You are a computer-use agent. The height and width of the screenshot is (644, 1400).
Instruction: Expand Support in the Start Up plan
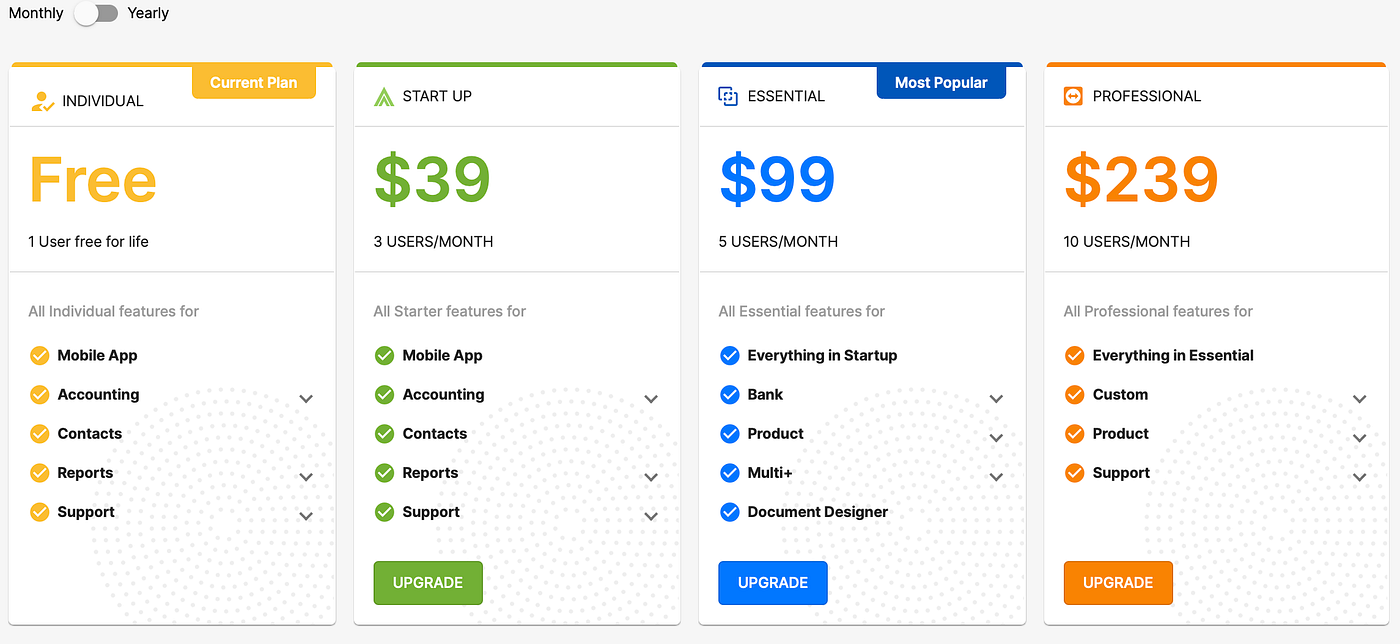[x=651, y=516]
